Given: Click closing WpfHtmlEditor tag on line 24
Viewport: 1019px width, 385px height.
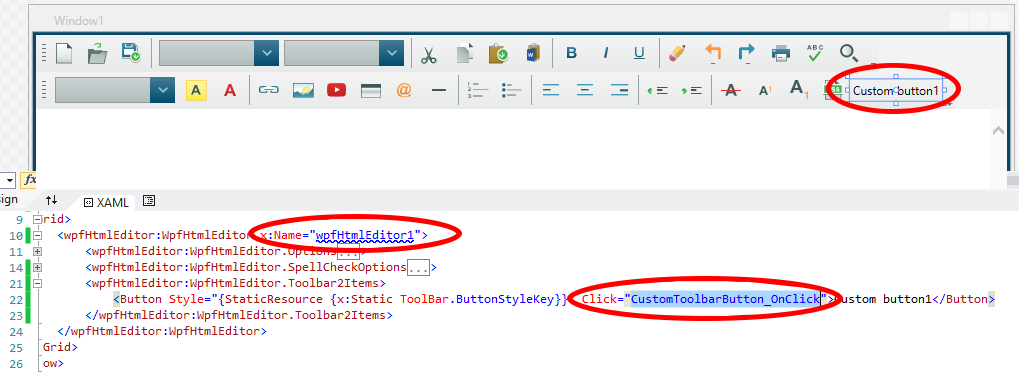Looking at the screenshot, I should coord(162,331).
